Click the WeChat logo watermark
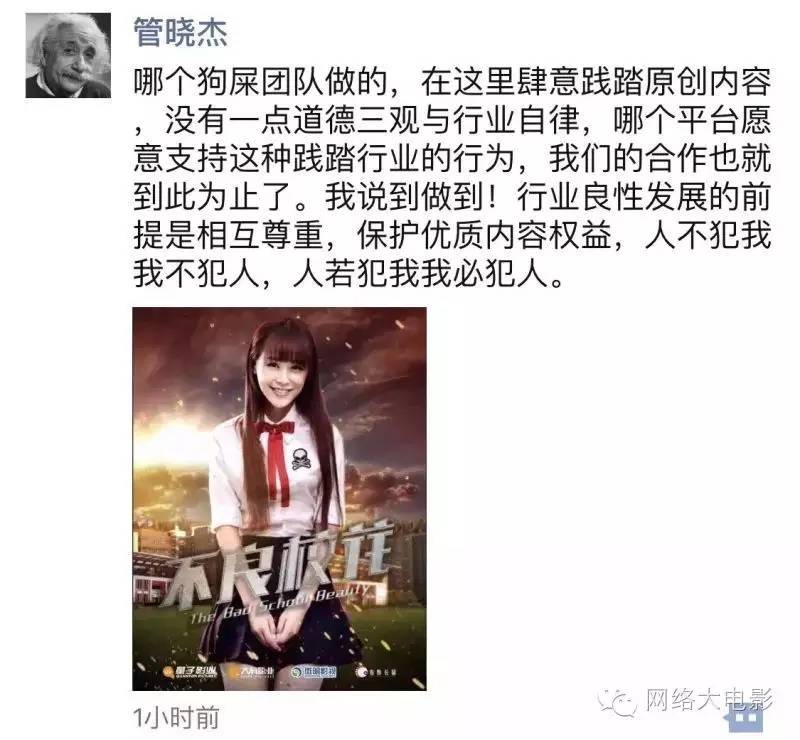The image size is (800, 740). tap(618, 702)
